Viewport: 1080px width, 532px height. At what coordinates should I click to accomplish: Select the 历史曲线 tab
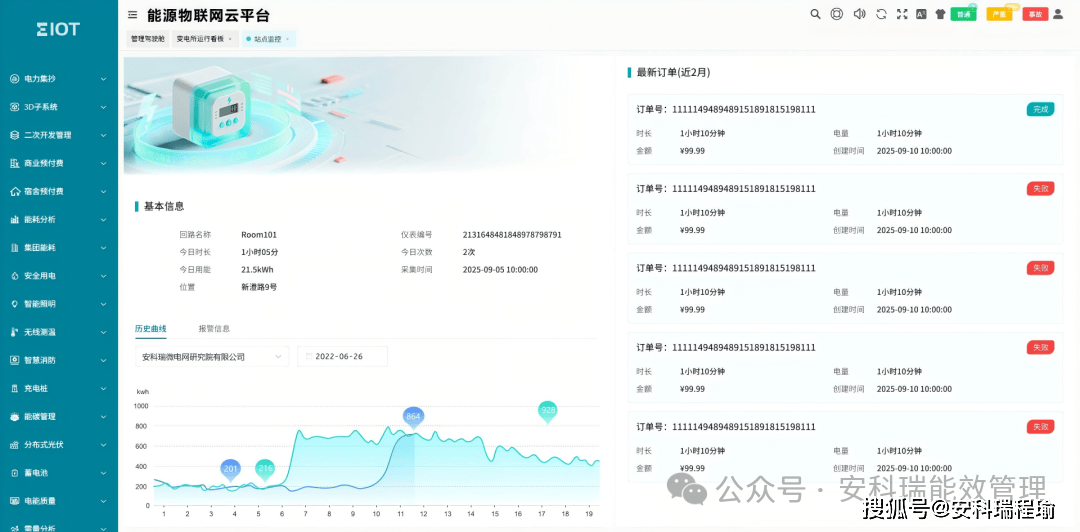pyautogui.click(x=151, y=329)
